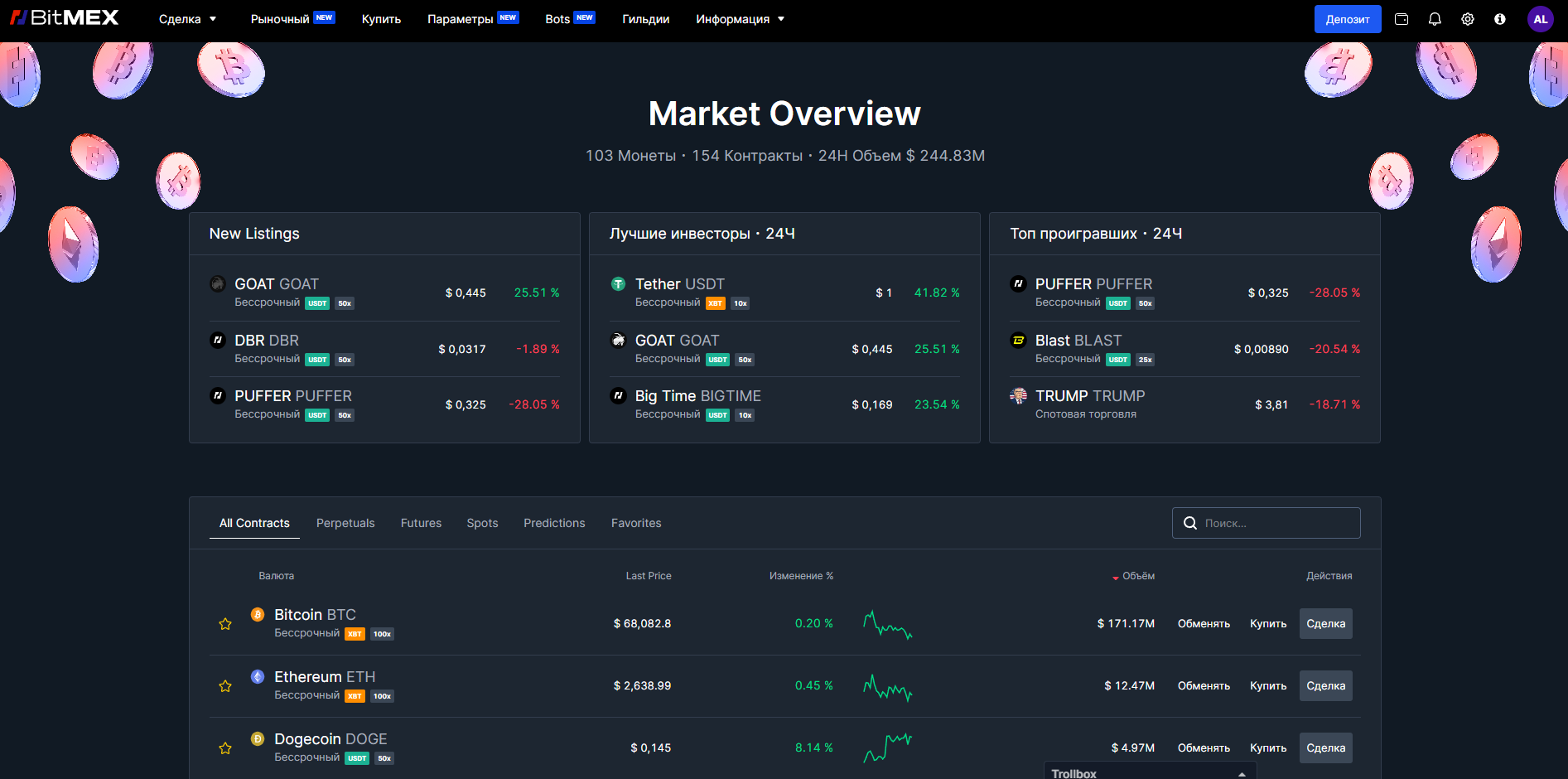This screenshot has height=779, width=1568.
Task: Open the wallet icon in header
Action: [1402, 19]
